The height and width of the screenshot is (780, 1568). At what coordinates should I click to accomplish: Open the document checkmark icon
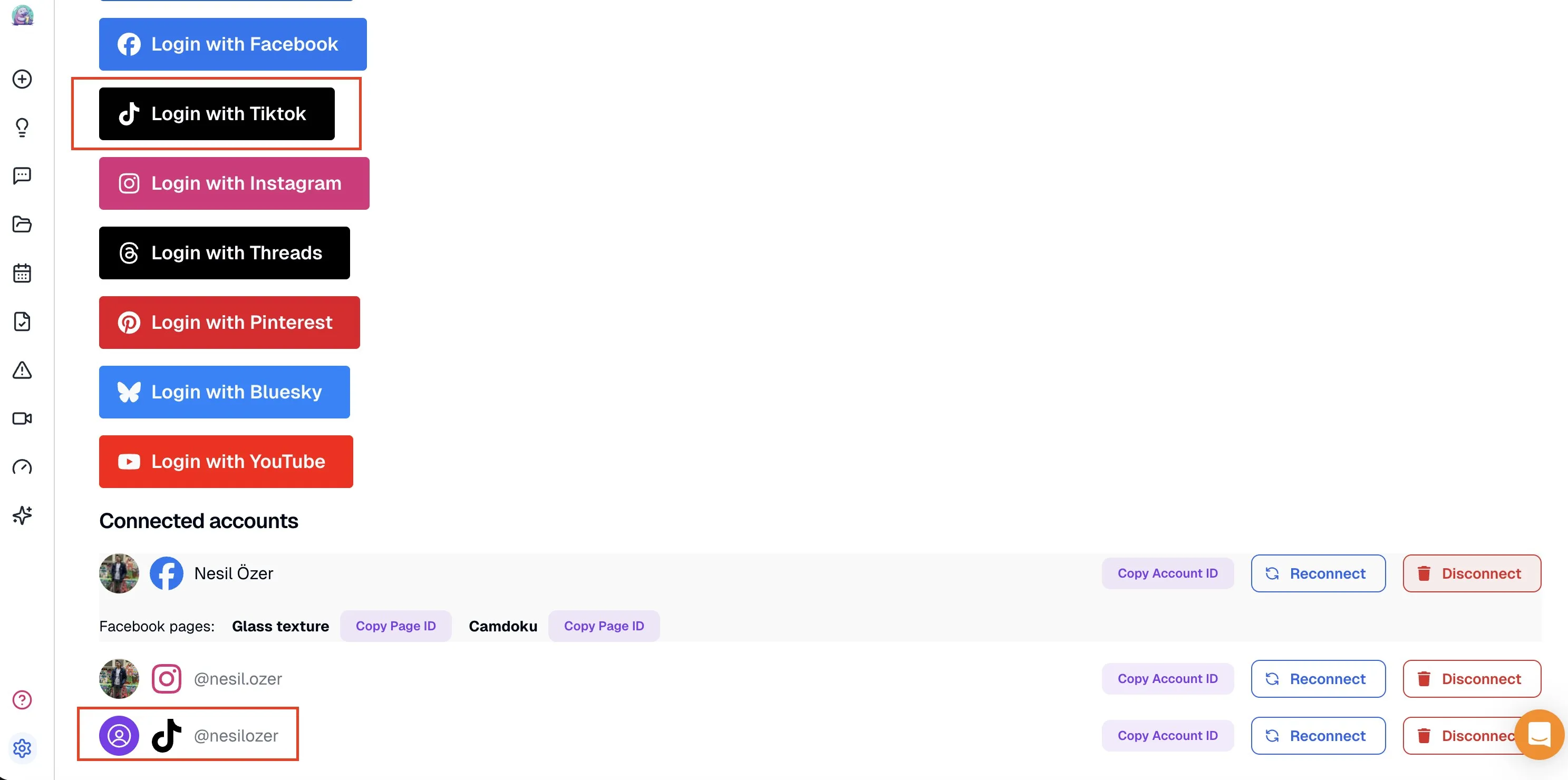[23, 321]
